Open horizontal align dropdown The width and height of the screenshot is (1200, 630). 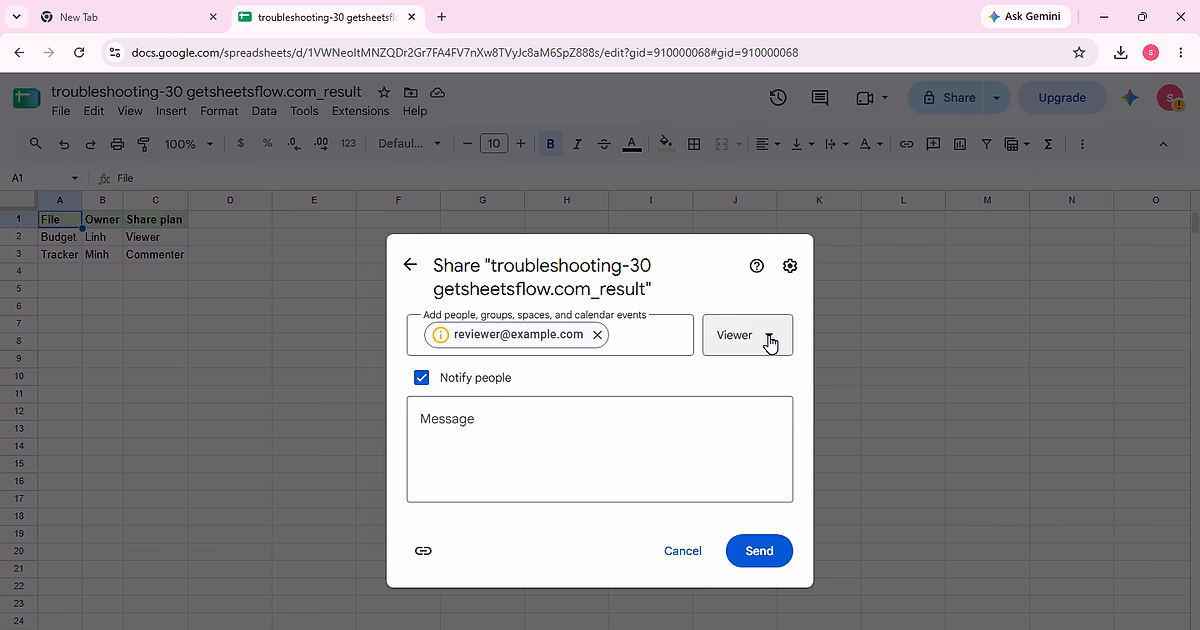(768, 144)
